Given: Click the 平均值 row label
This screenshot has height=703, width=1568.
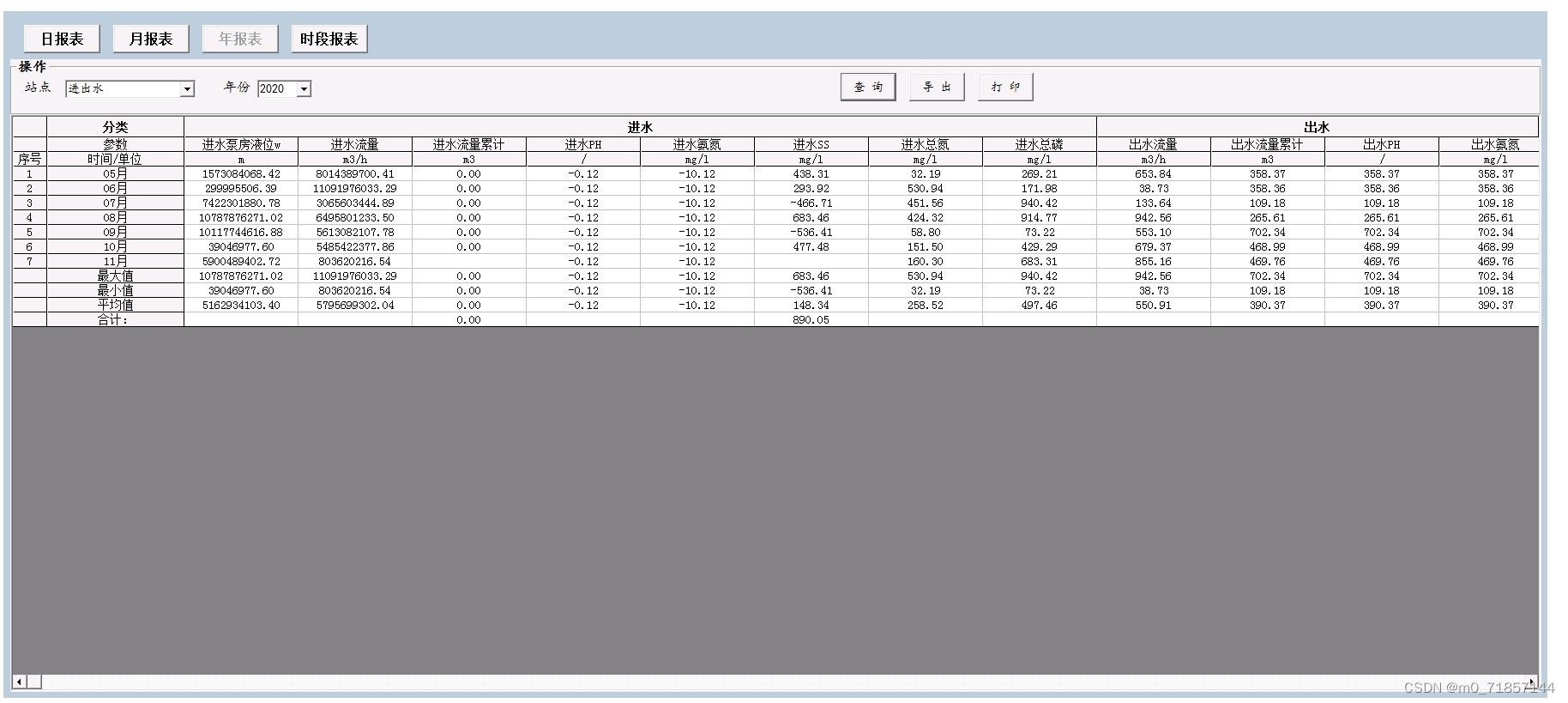Looking at the screenshot, I should (115, 306).
